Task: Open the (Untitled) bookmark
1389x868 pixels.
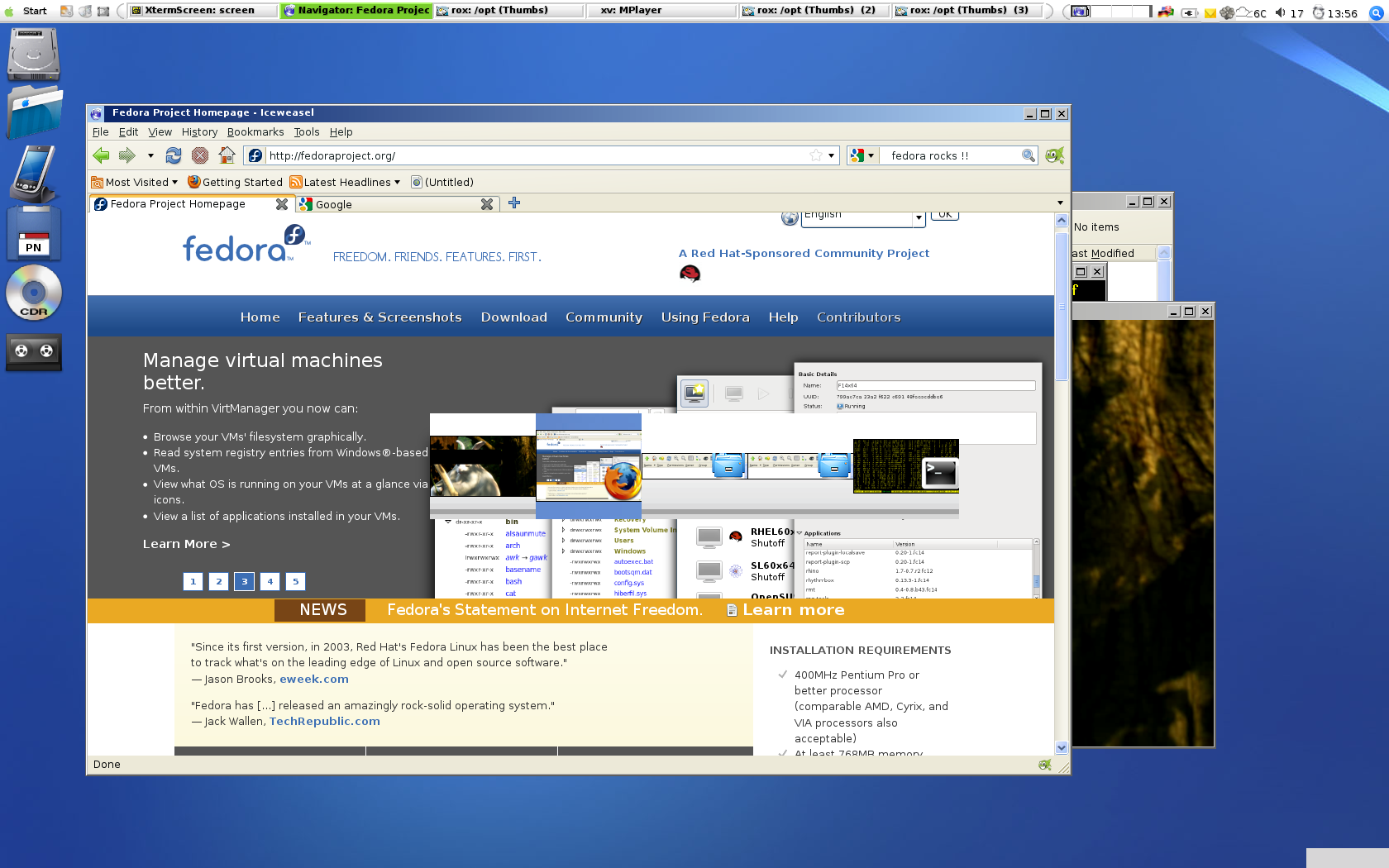Action: (x=442, y=183)
